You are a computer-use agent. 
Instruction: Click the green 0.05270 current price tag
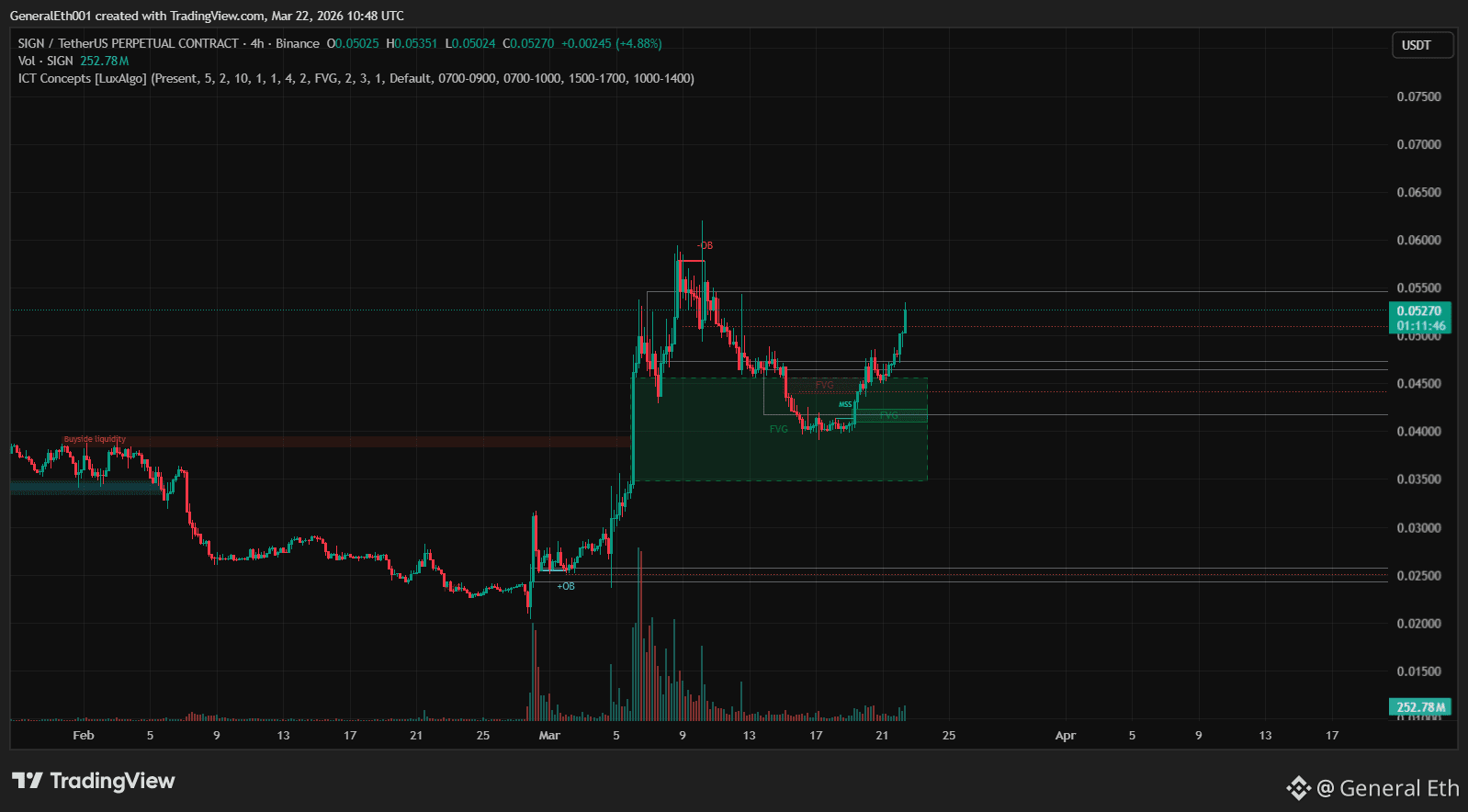click(1419, 310)
